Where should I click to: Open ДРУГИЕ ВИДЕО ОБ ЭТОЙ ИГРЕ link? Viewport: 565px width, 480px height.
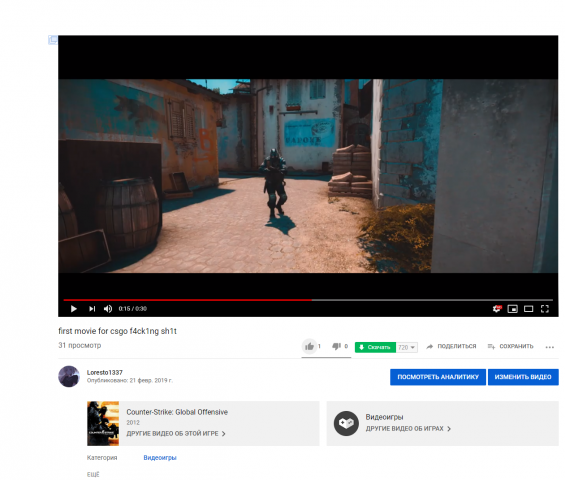click(176, 434)
